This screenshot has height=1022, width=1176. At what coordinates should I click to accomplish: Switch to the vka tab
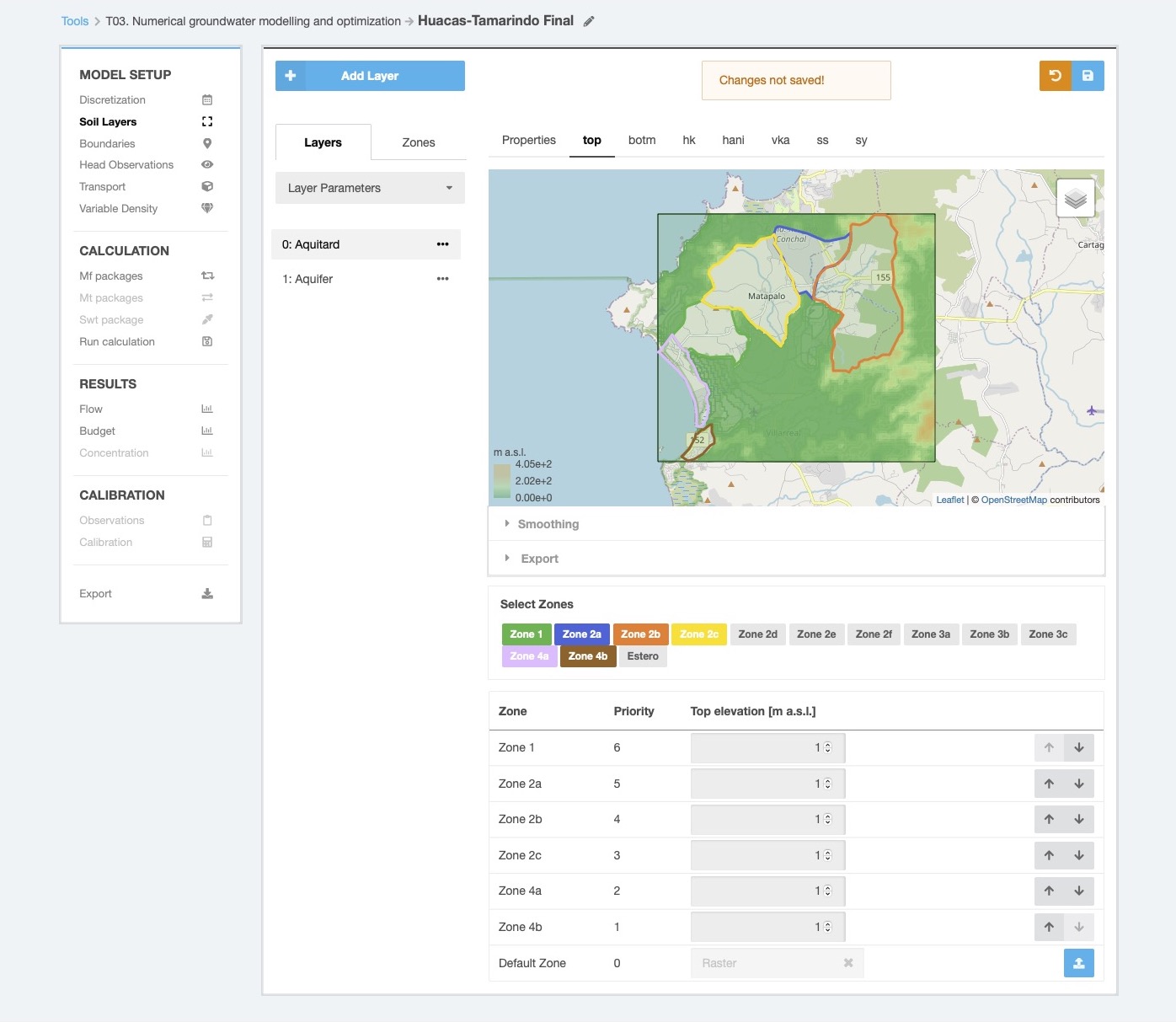[781, 140]
